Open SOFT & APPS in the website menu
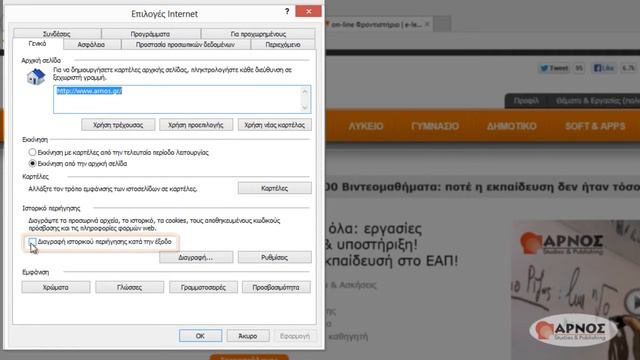The width and height of the screenshot is (640, 360). [595, 126]
